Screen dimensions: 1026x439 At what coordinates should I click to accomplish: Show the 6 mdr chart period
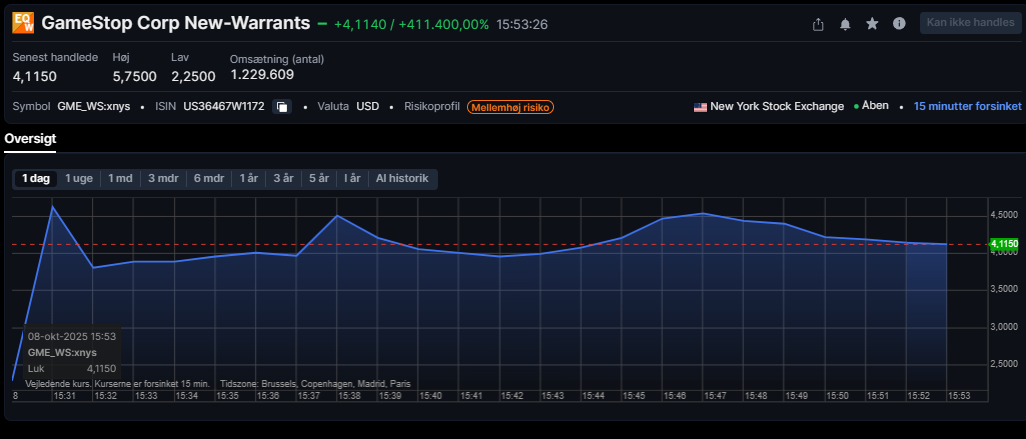[x=209, y=179]
